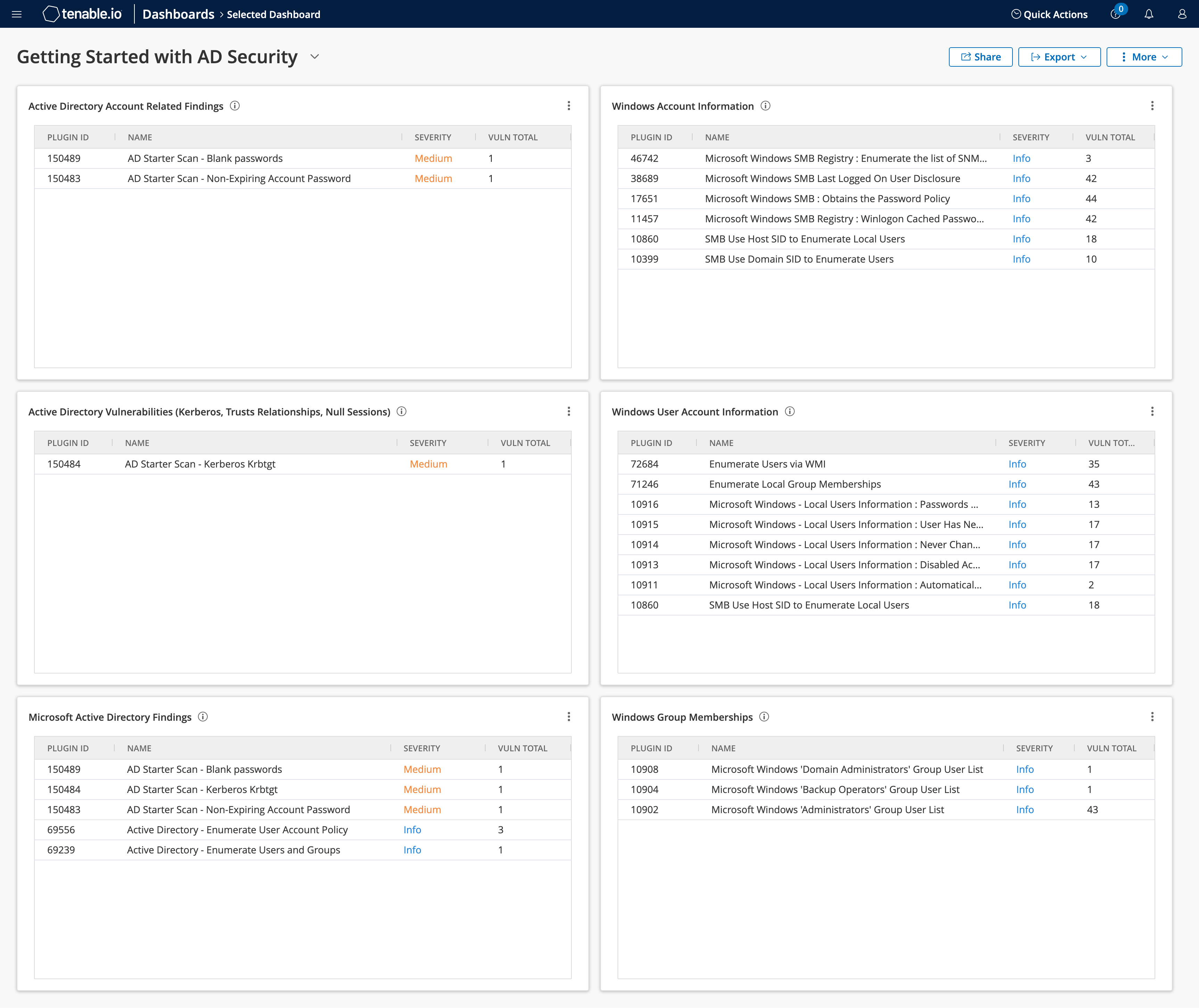Open Quick Actions
1199x1008 pixels.
[x=1049, y=14]
